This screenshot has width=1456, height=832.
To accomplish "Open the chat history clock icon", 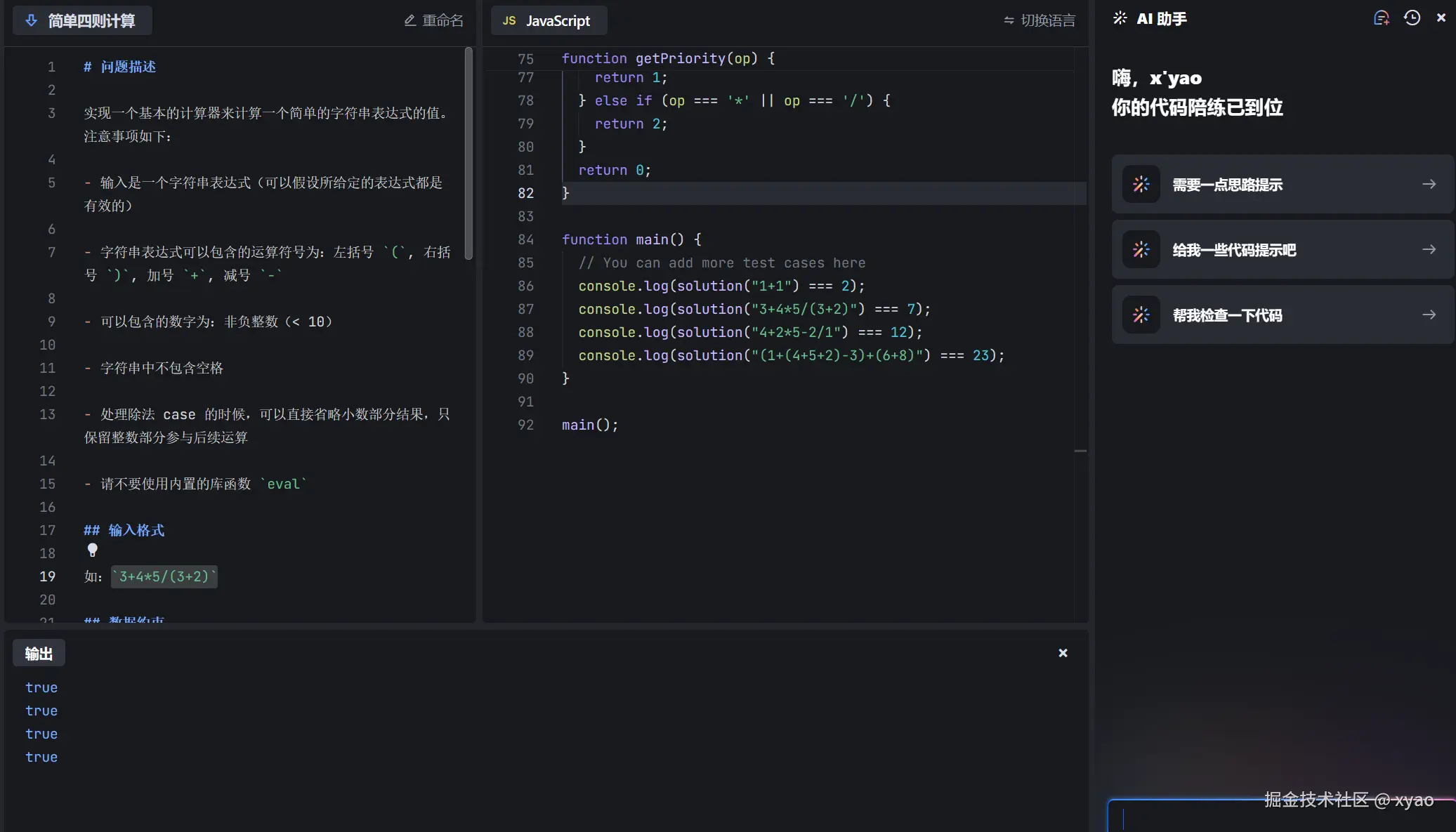I will pyautogui.click(x=1412, y=18).
